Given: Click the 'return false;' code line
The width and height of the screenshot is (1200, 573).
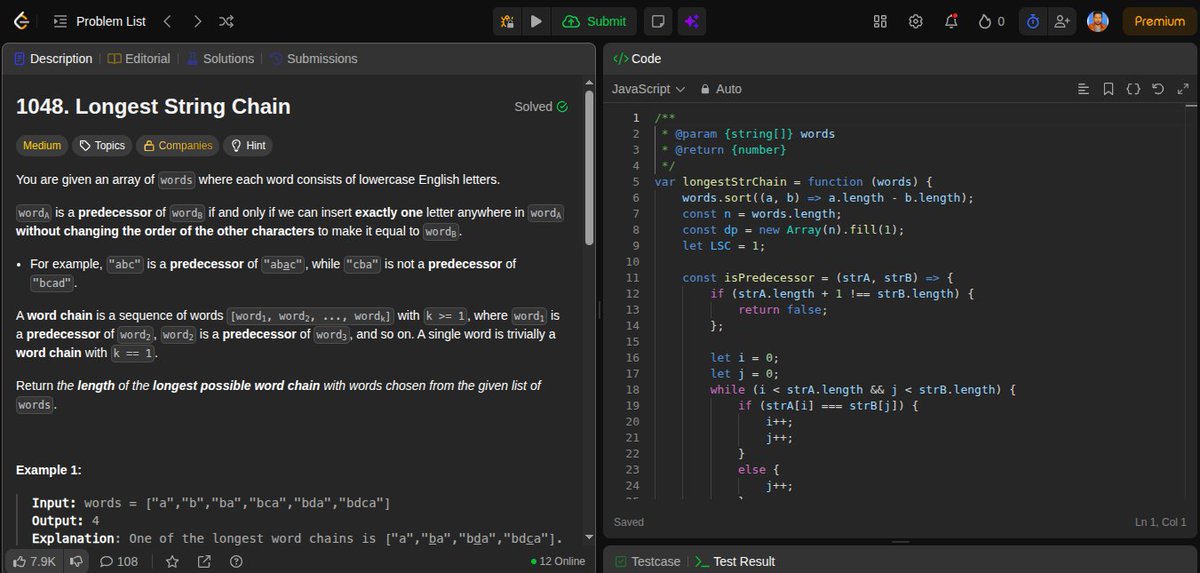Looking at the screenshot, I should point(782,310).
